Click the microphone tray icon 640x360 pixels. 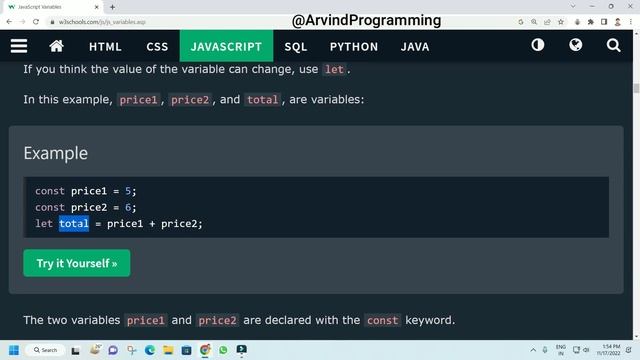(545, 350)
